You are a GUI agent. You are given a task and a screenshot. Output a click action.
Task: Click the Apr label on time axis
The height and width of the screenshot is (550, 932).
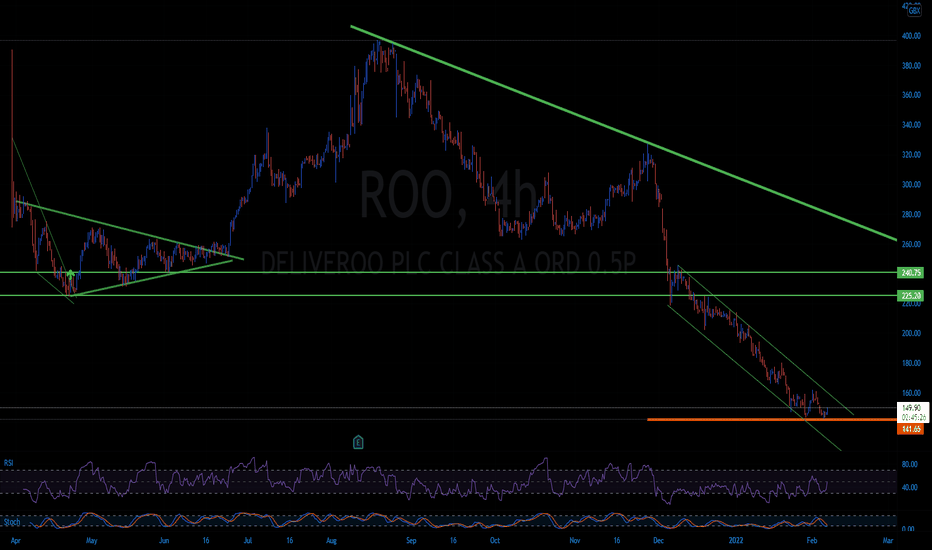[x=16, y=540]
